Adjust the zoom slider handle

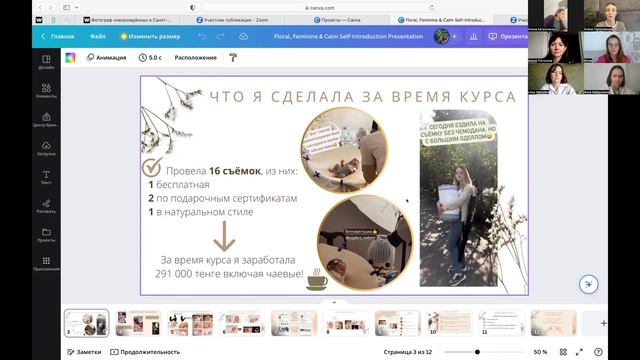(477, 352)
